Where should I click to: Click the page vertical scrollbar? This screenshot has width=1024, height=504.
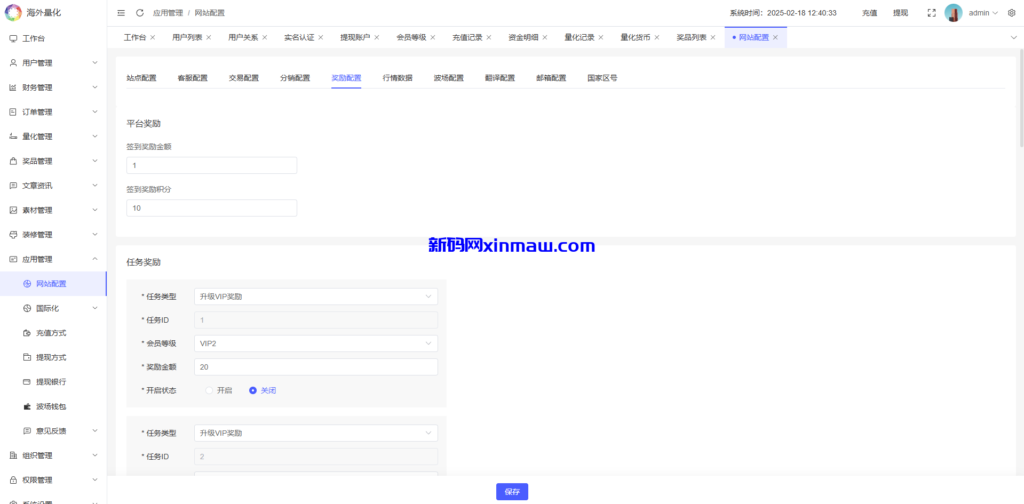(x=1021, y=98)
